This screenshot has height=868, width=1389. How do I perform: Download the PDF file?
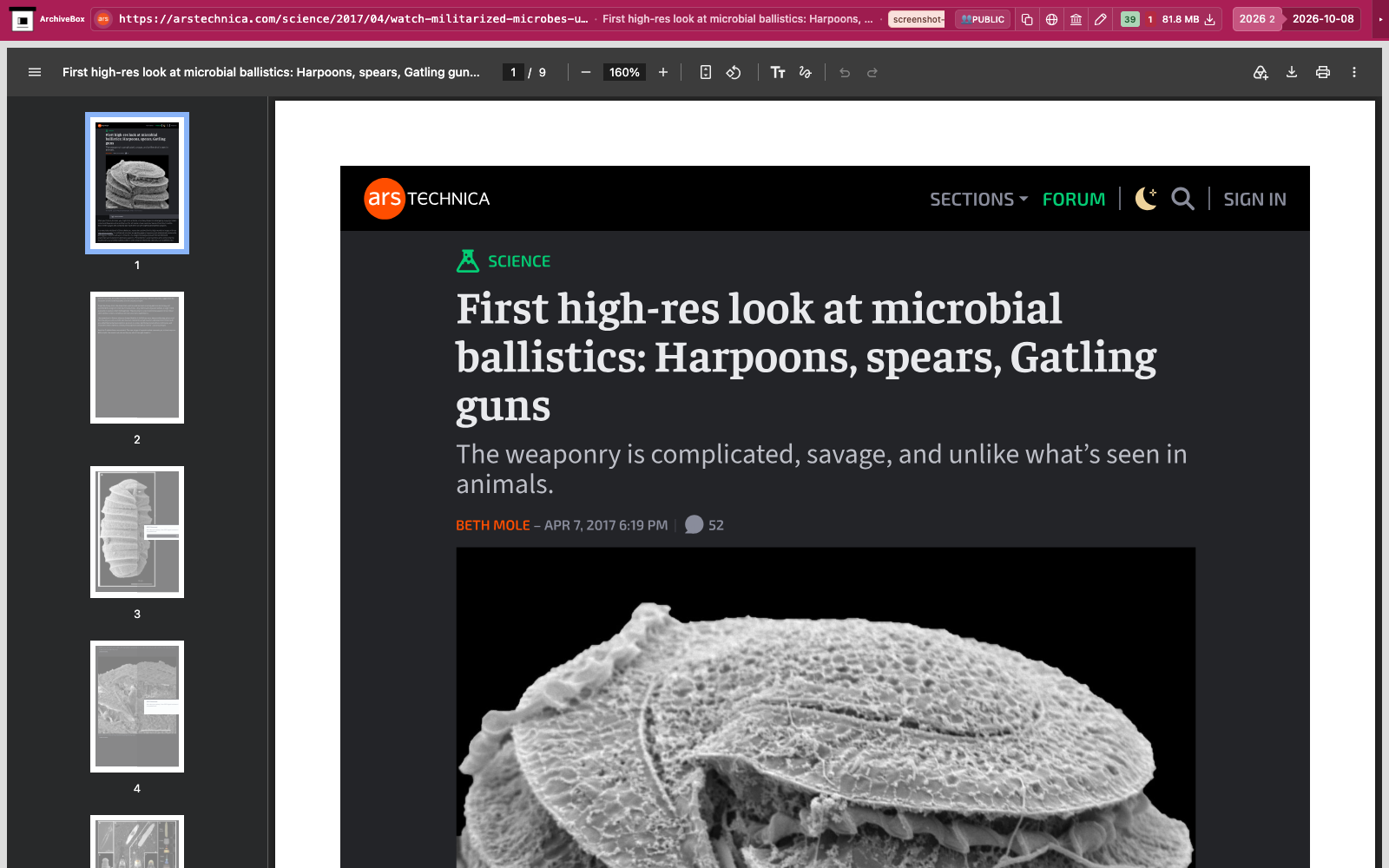1292,72
